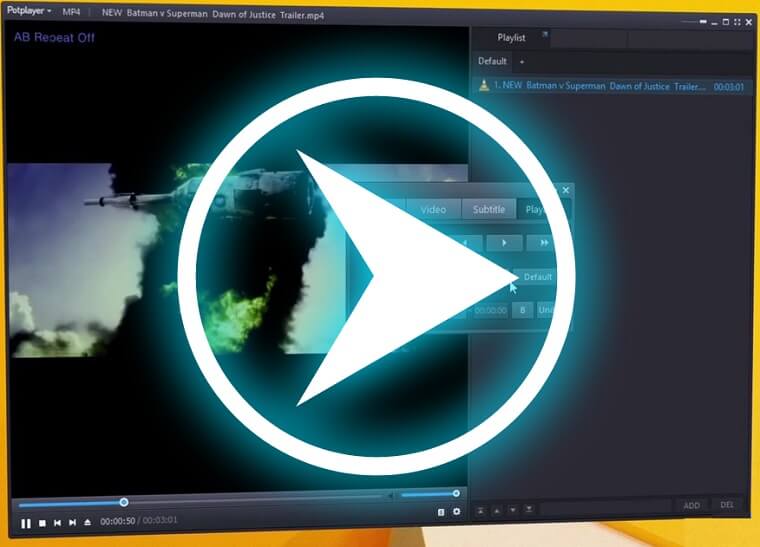760x547 pixels.
Task: Maximize the Potplayer window
Action: 726,22
